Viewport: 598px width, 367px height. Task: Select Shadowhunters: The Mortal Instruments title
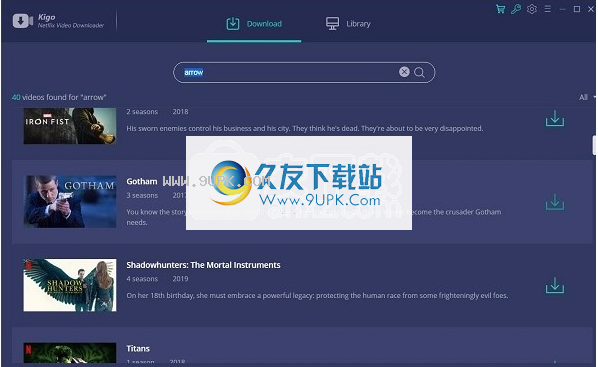[x=203, y=265]
